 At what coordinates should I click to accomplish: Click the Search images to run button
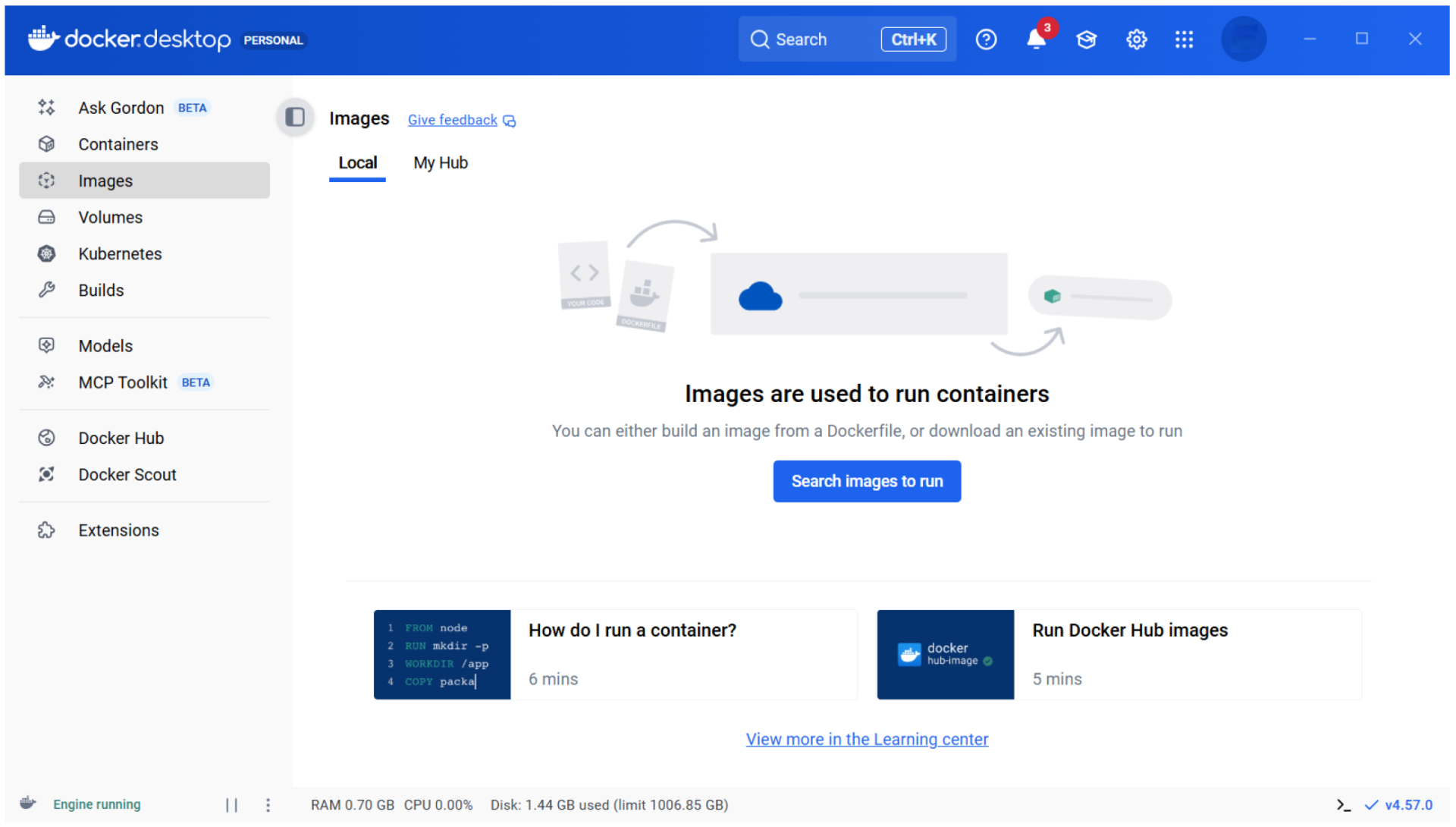click(x=867, y=481)
